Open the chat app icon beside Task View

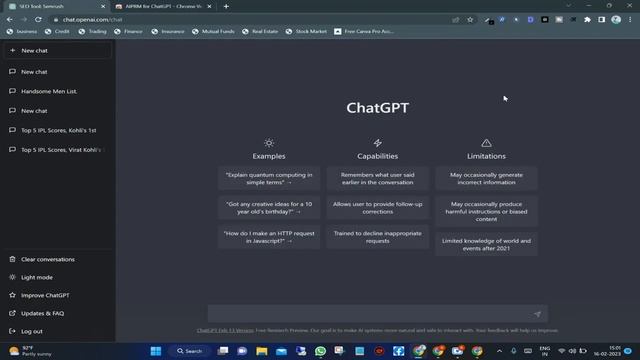[242, 351]
